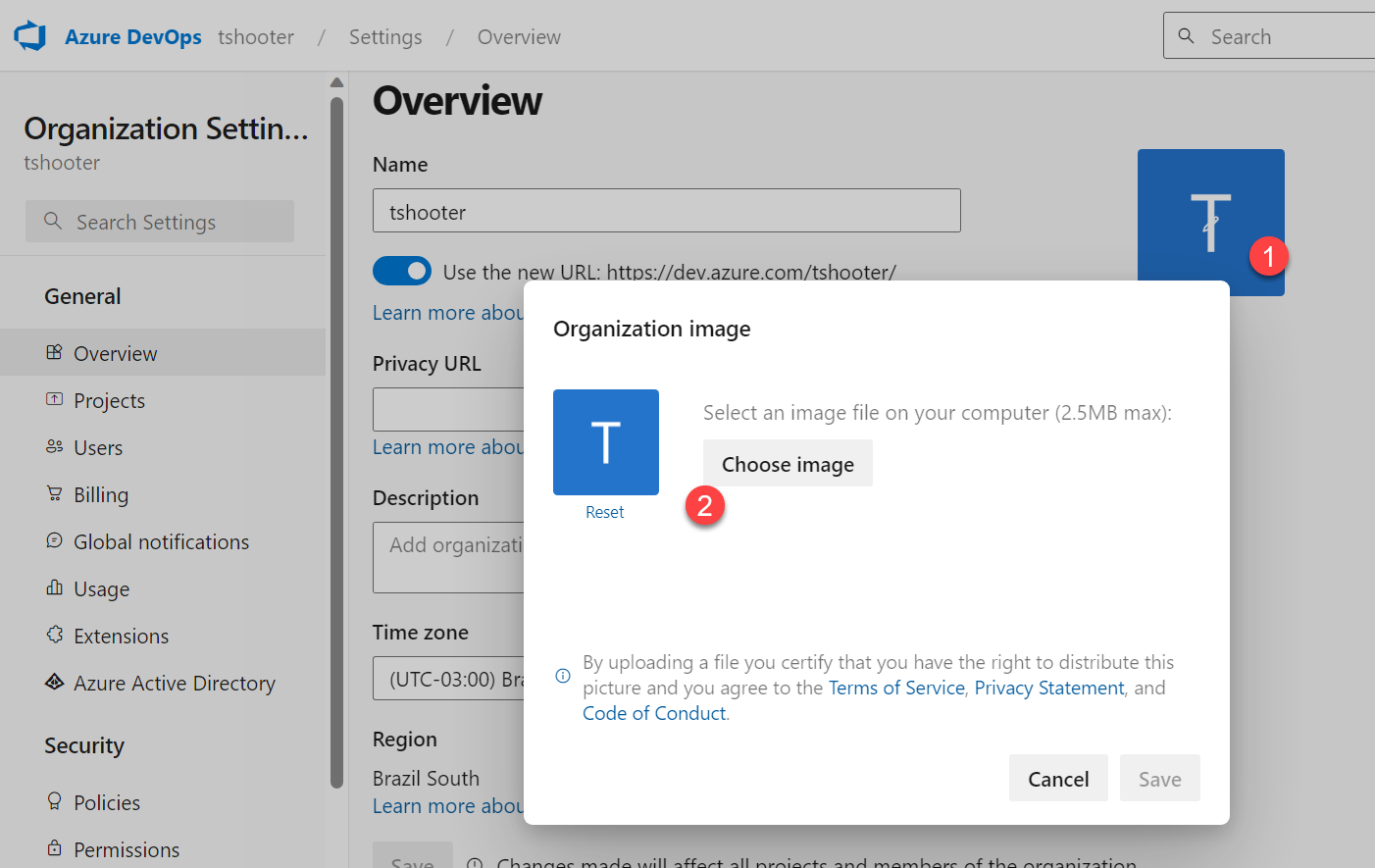Image resolution: width=1375 pixels, height=868 pixels.
Task: Open Global notifications settings
Action: [x=163, y=541]
